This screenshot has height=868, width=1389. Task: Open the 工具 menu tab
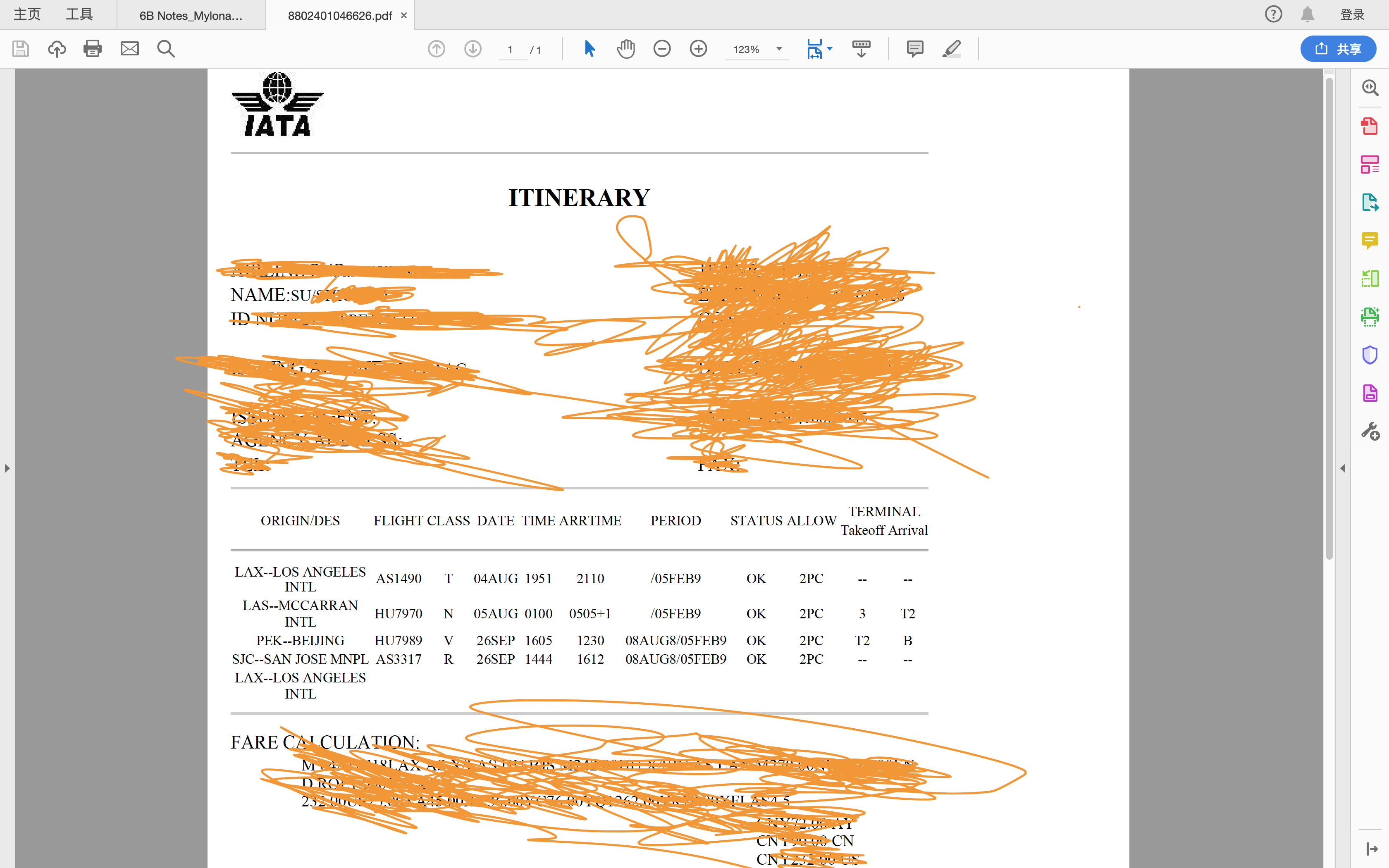pos(79,14)
